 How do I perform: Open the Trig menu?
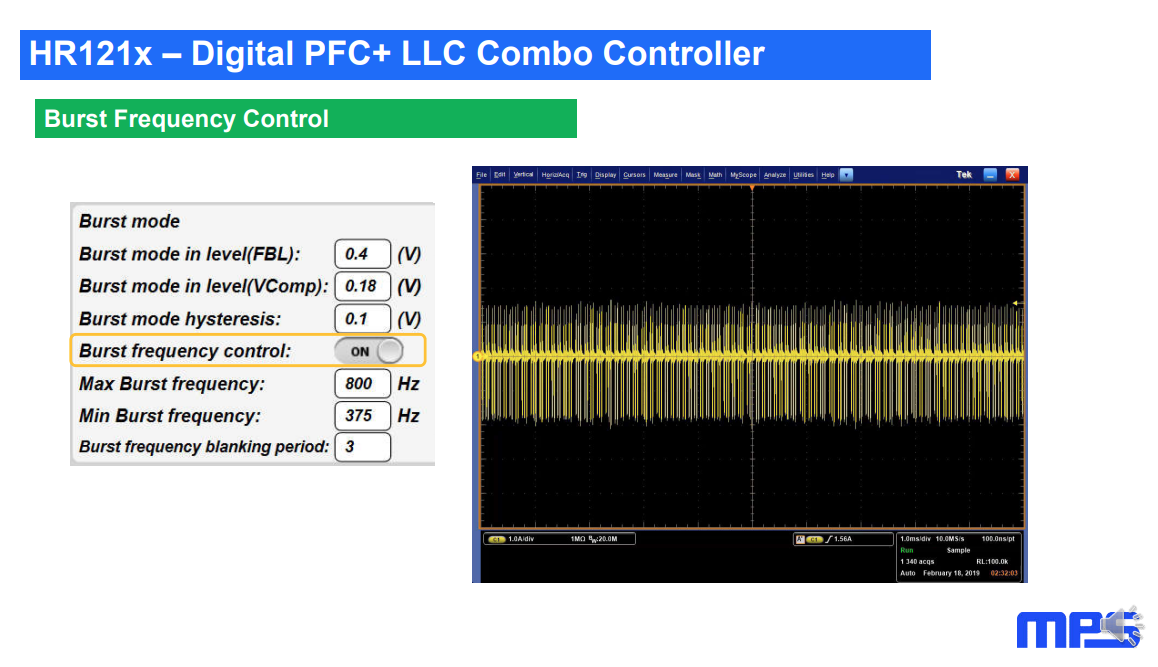pyautogui.click(x=582, y=175)
